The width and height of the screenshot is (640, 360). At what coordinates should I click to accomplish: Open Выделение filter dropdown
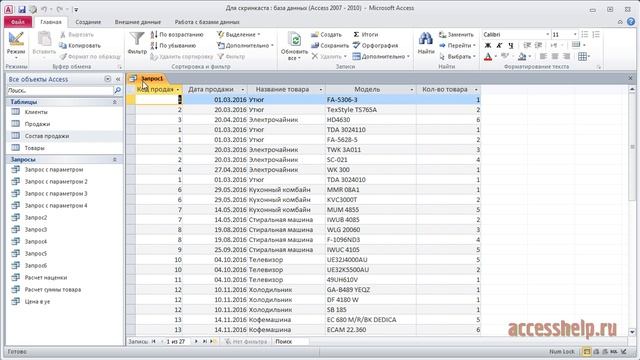click(x=238, y=35)
